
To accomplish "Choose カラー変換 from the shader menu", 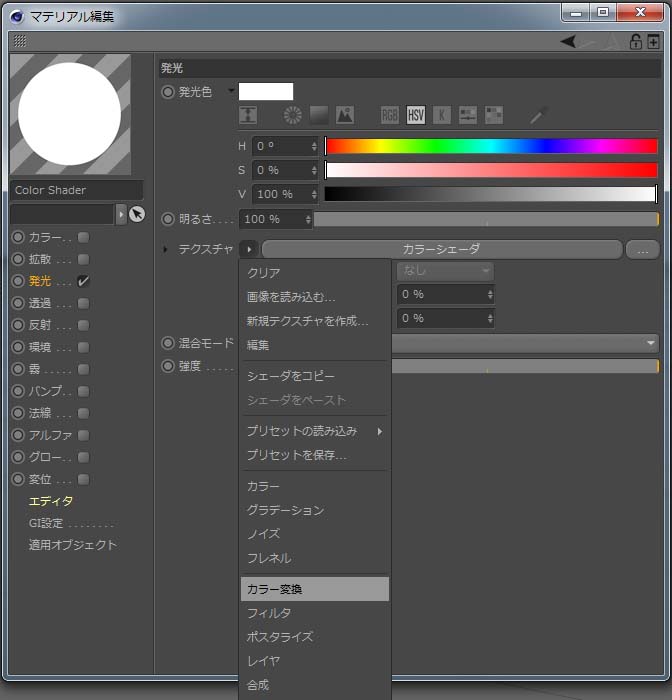I will click(313, 589).
